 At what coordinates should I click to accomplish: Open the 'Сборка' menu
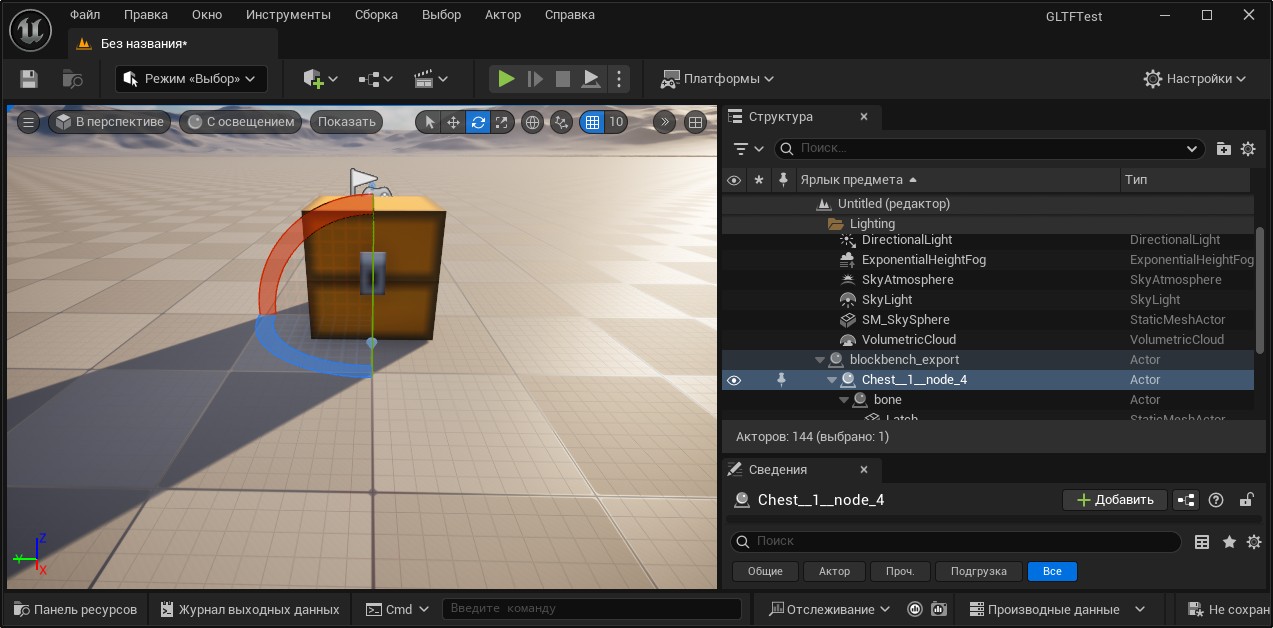point(376,15)
